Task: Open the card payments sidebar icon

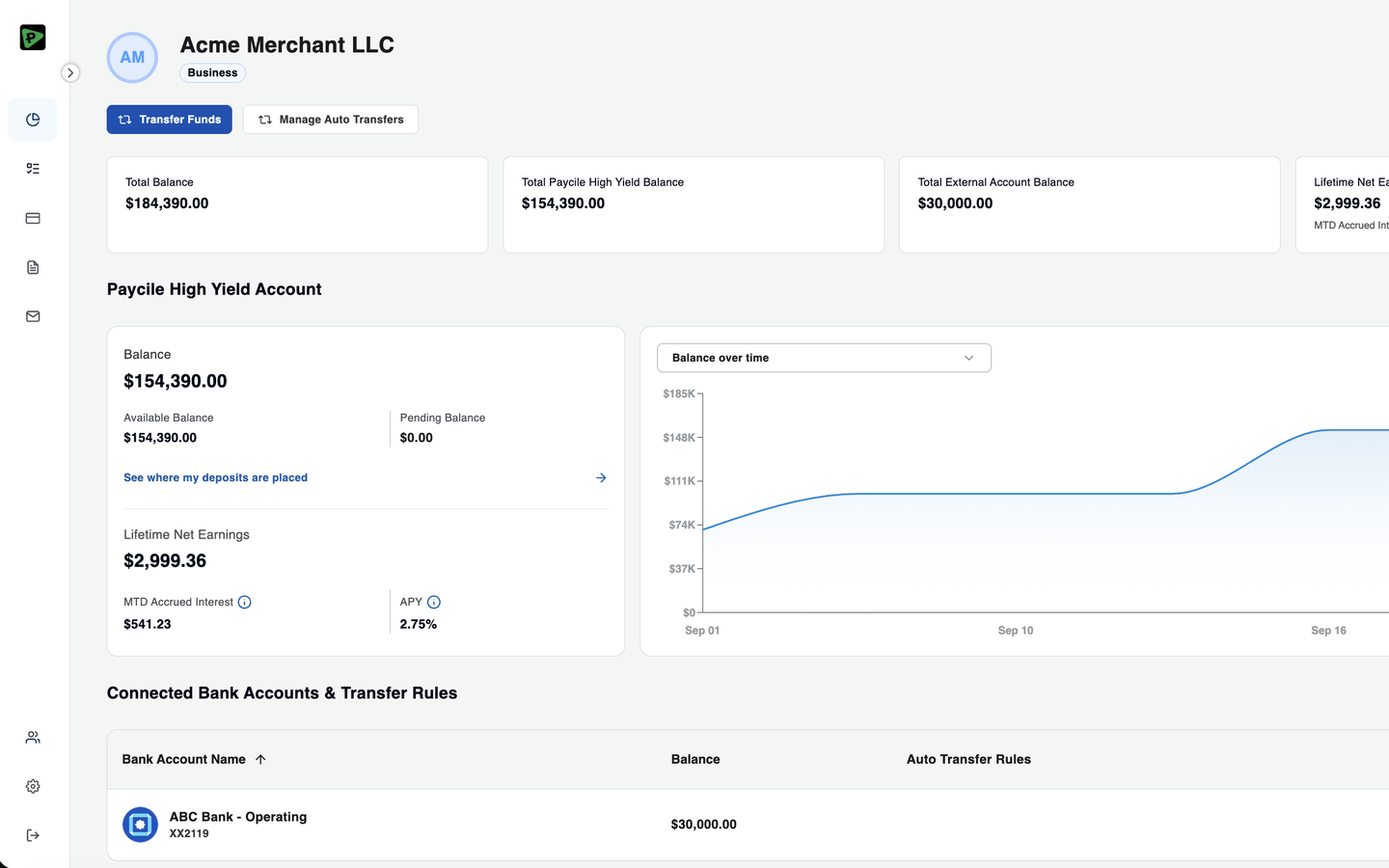Action: 33,218
